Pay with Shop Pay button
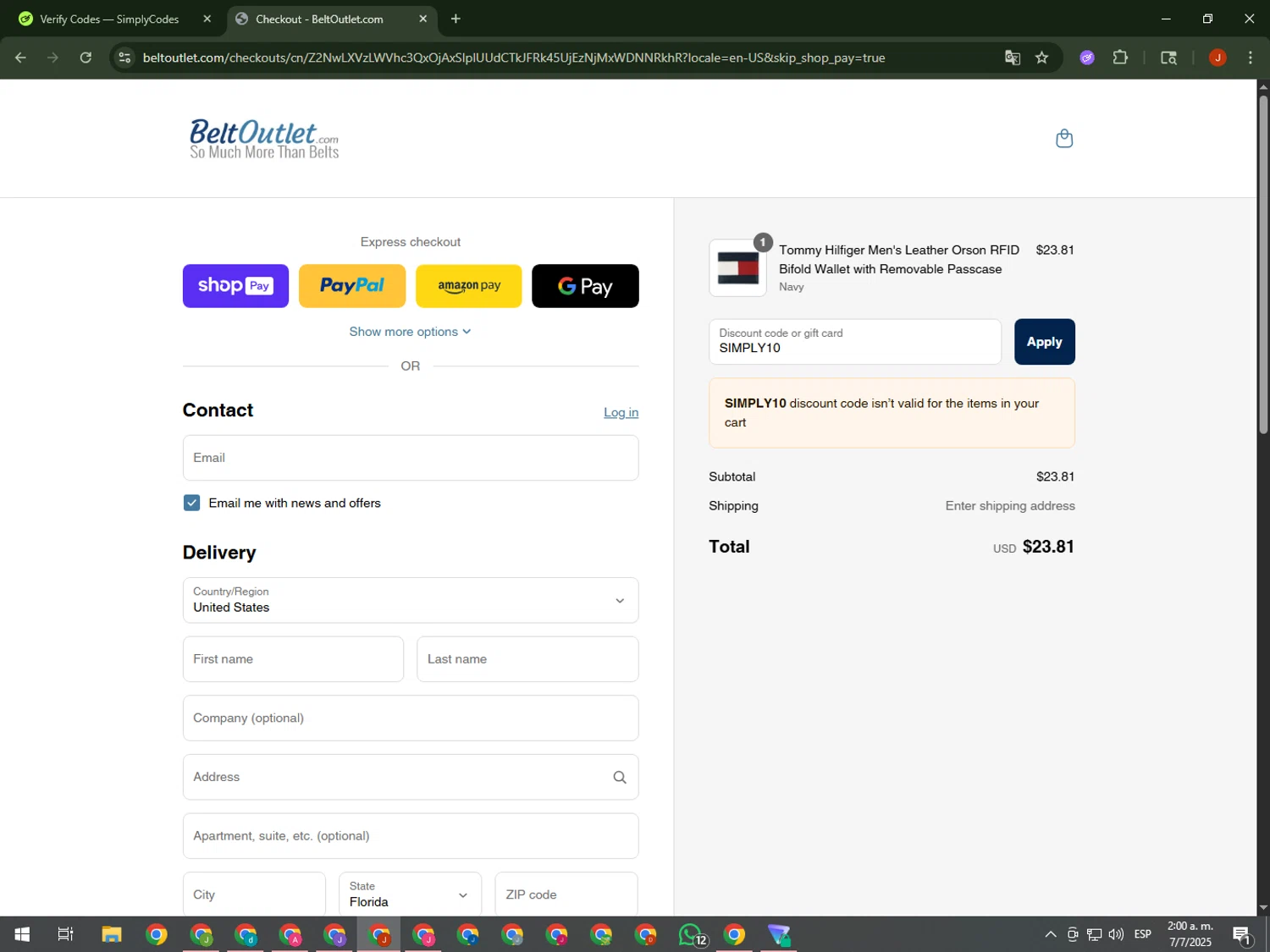 [235, 286]
